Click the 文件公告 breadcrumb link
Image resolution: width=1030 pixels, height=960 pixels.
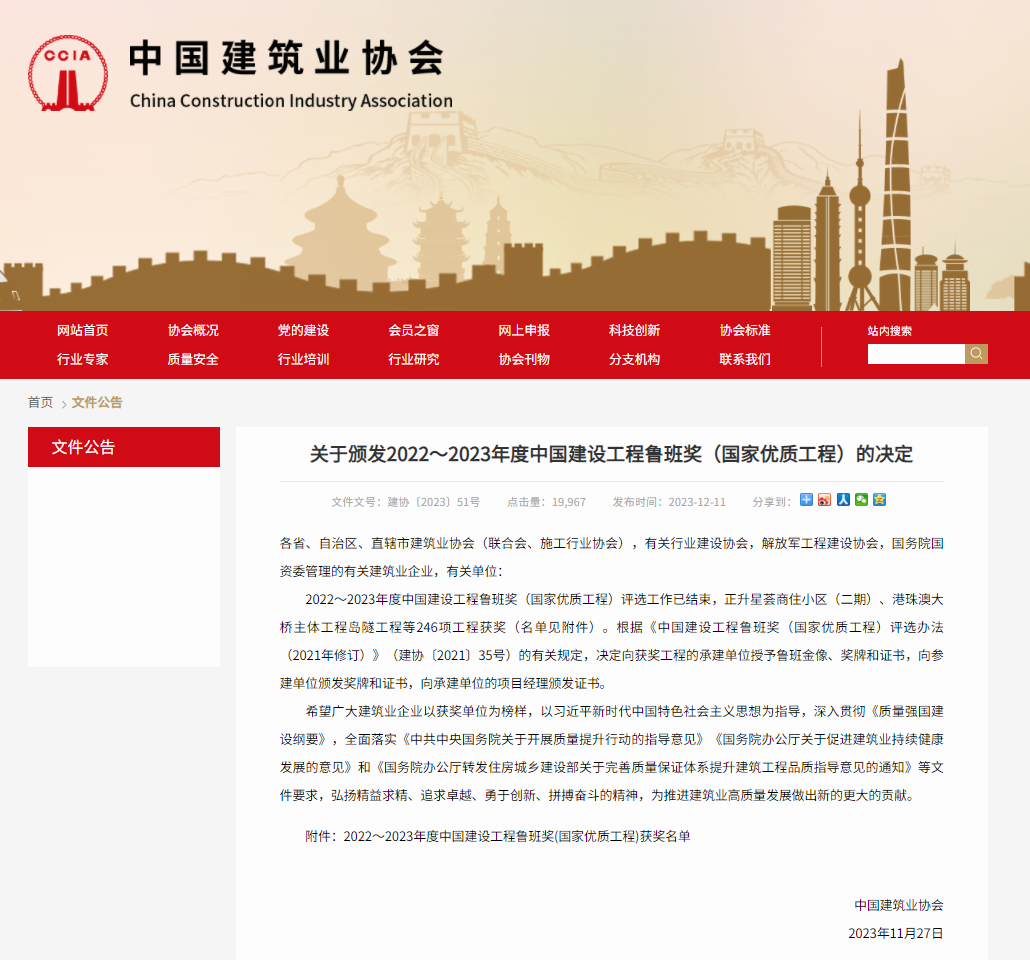coord(96,402)
